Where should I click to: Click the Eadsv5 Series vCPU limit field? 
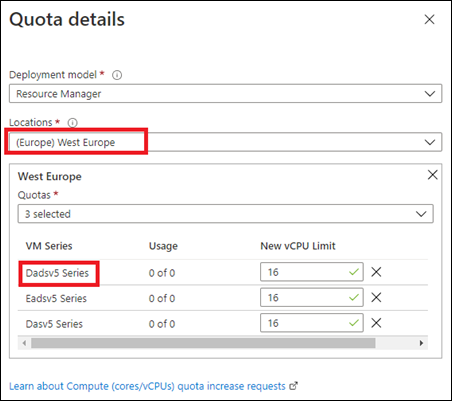311,297
